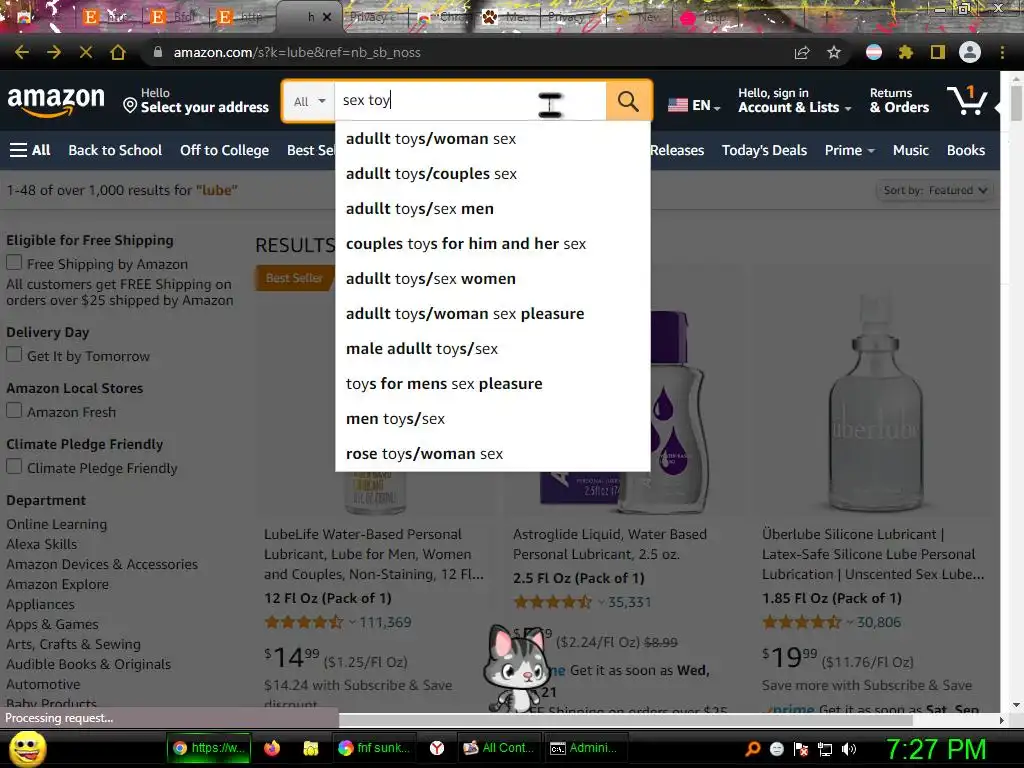Open the Alexa Skills department link
The width and height of the screenshot is (1024, 768).
point(42,544)
